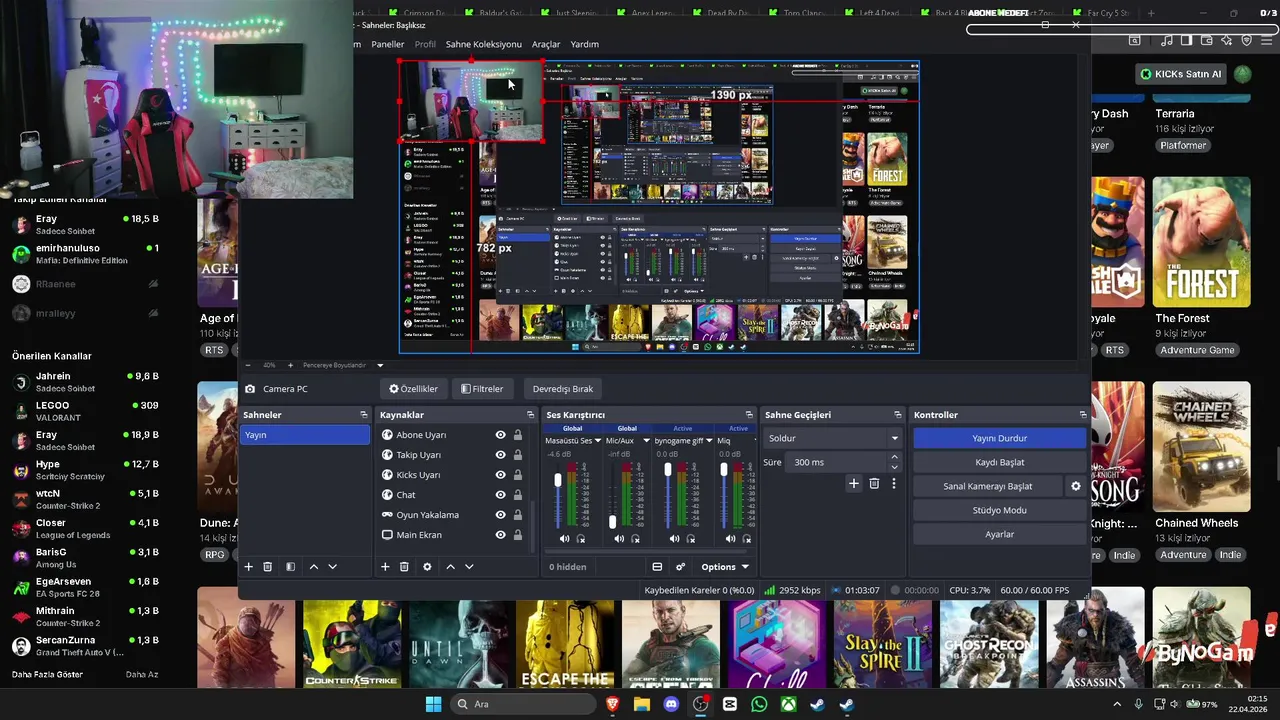This screenshot has height=720, width=1280.
Task: Open advanced audio properties gears icon
Action: pos(680,567)
